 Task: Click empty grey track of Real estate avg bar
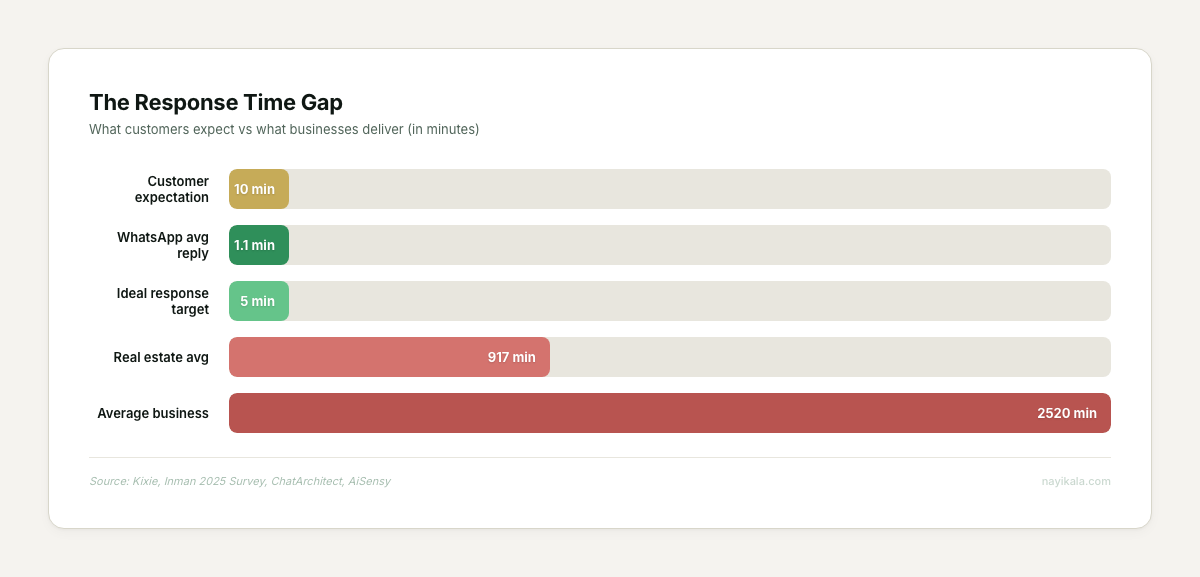829,357
